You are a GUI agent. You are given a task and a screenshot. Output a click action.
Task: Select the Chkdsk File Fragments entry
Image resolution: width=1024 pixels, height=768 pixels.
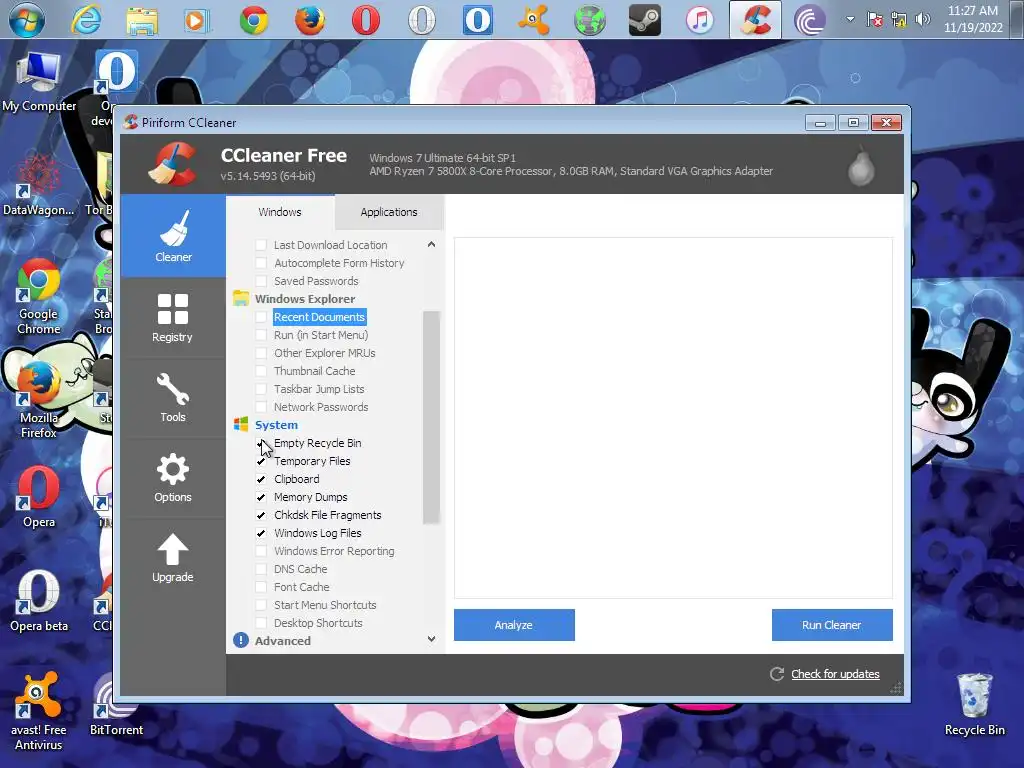pyautogui.click(x=327, y=515)
